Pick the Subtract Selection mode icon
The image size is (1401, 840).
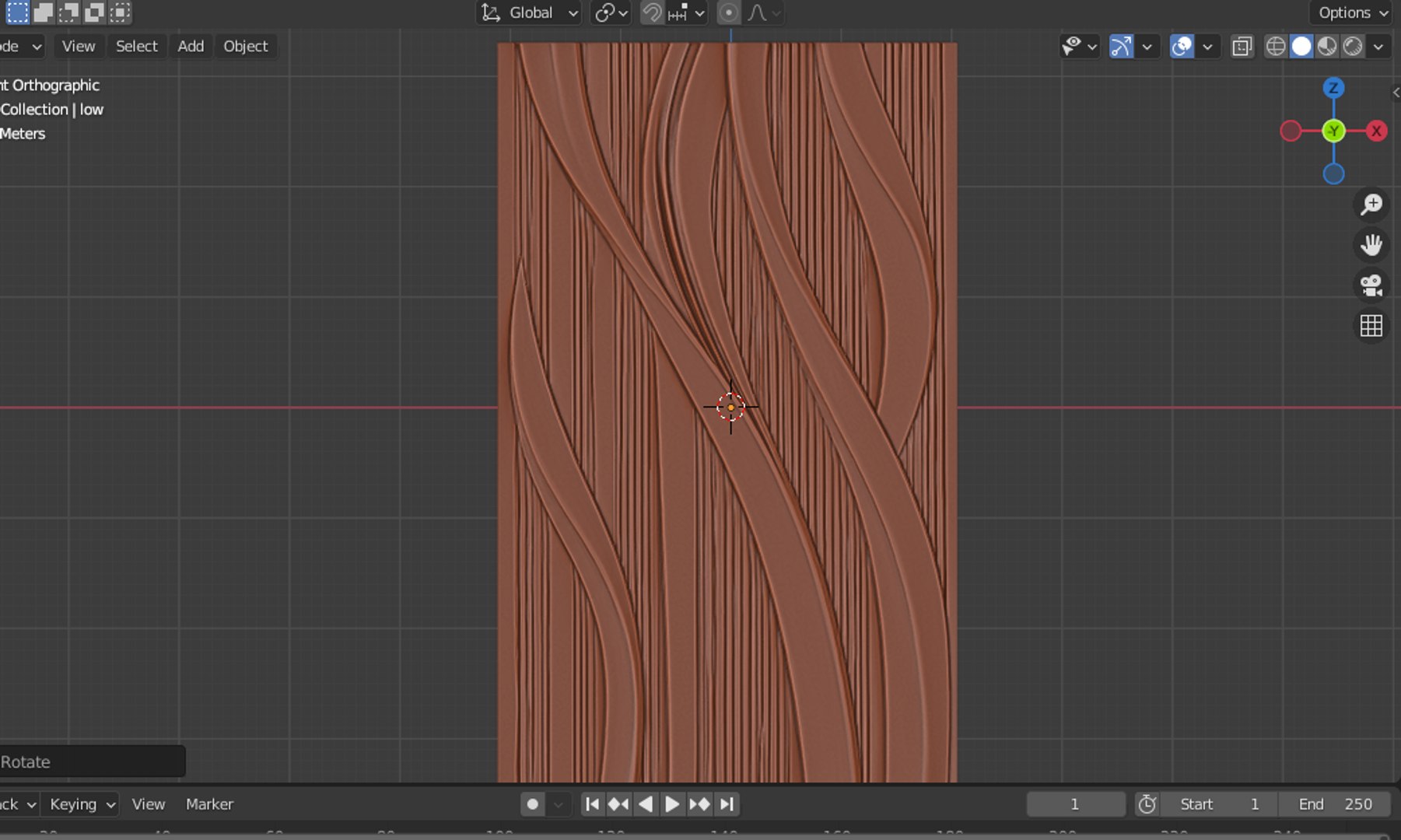pyautogui.click(x=68, y=12)
